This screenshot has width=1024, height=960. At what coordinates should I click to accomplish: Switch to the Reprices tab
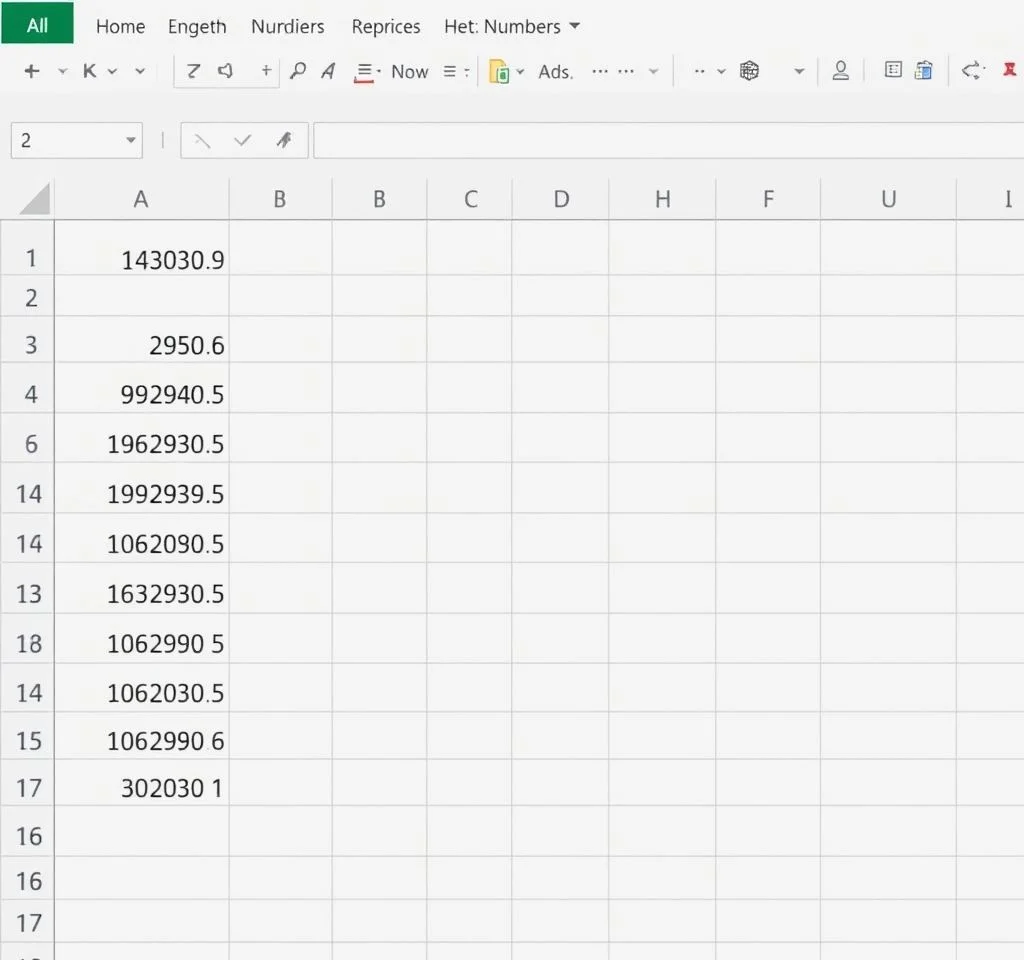pyautogui.click(x=386, y=27)
